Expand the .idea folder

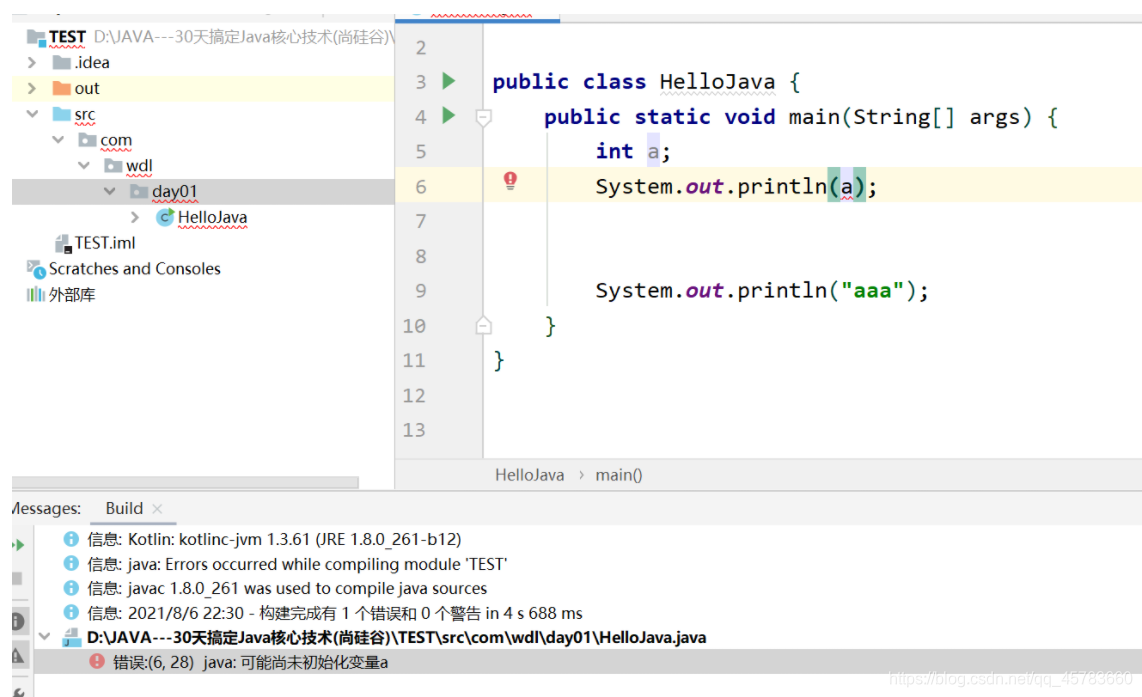(31, 63)
